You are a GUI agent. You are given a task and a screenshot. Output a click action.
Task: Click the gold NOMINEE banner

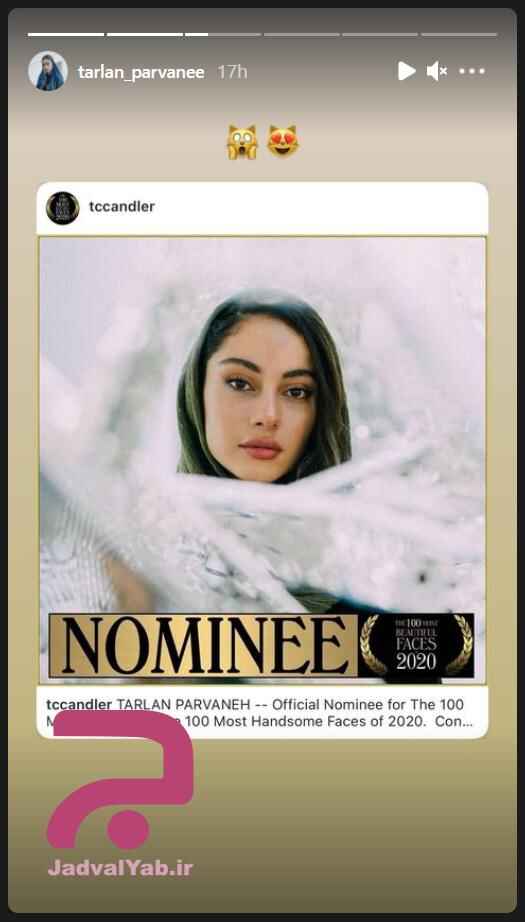[203, 645]
